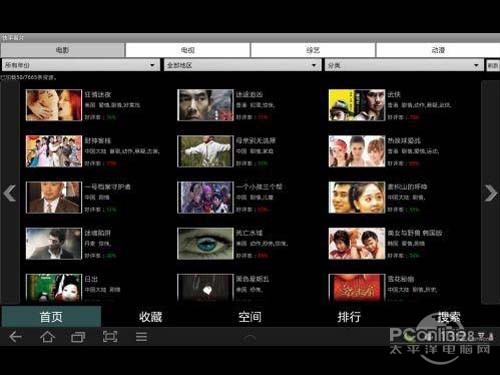Select the 搜索 search bottom tab
The image size is (500, 375).
[x=449, y=317]
